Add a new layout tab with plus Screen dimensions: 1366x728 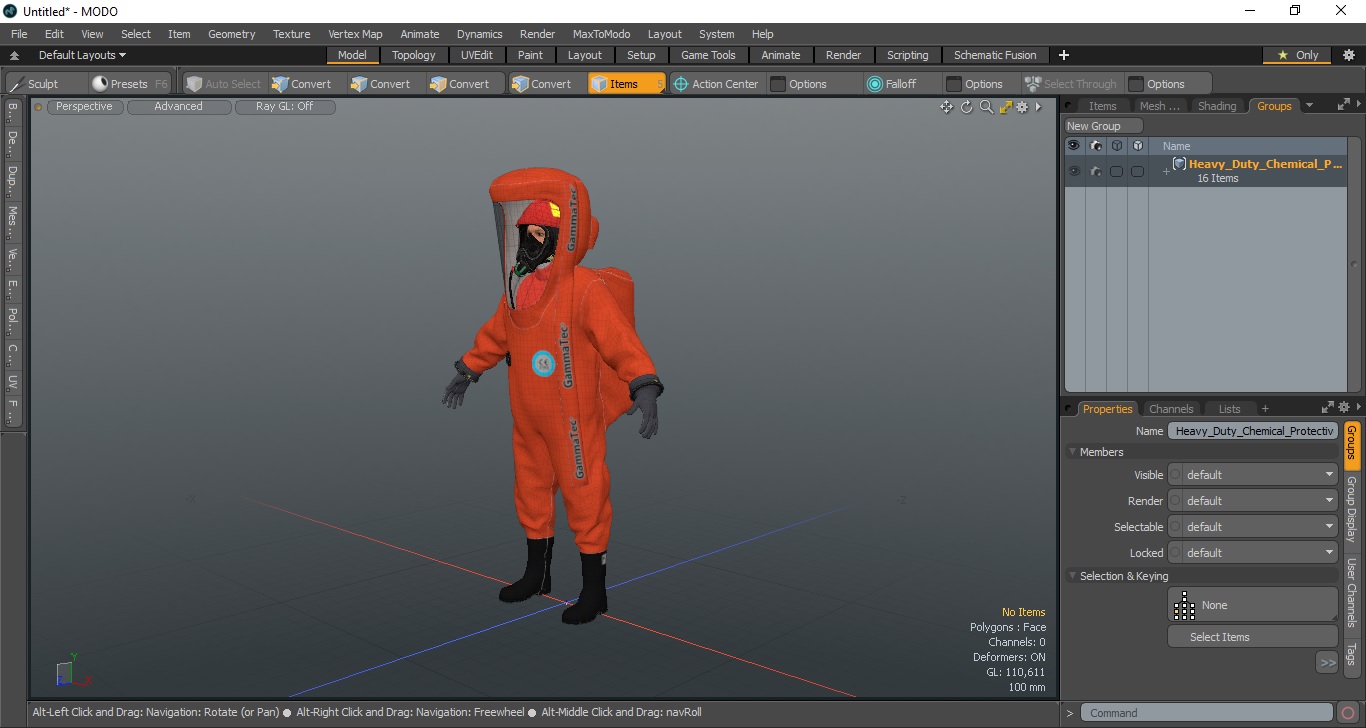coord(1064,55)
